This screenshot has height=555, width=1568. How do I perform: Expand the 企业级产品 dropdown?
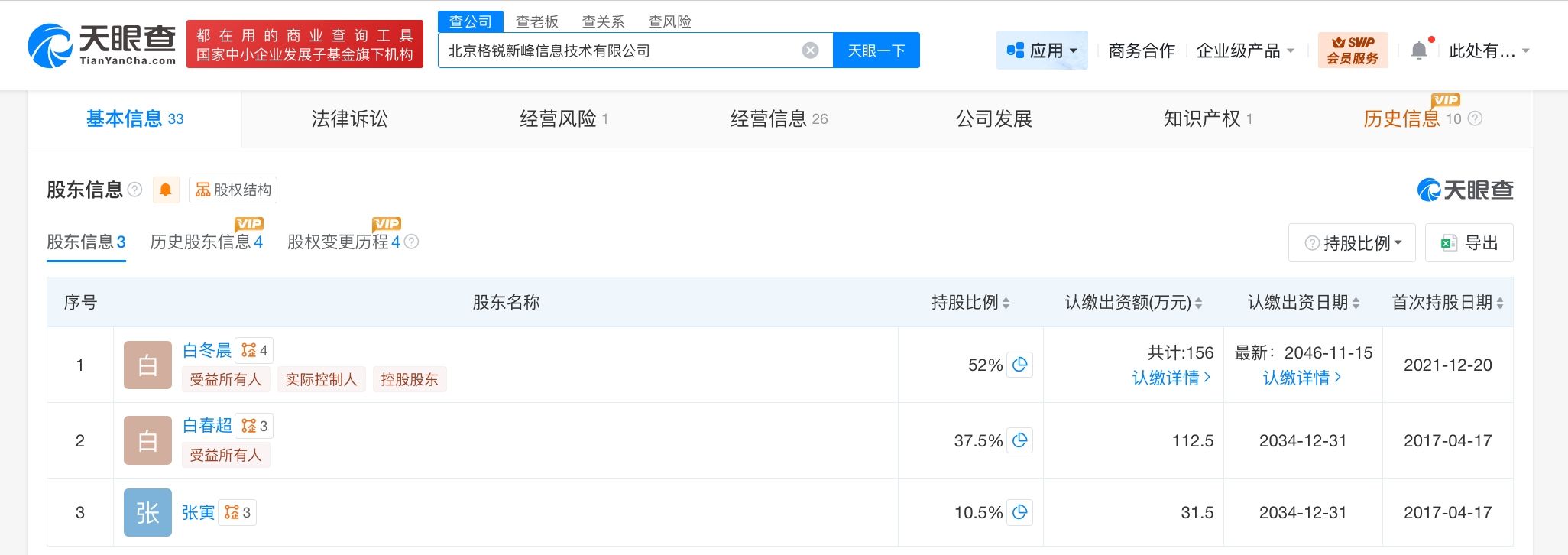pos(1246,50)
